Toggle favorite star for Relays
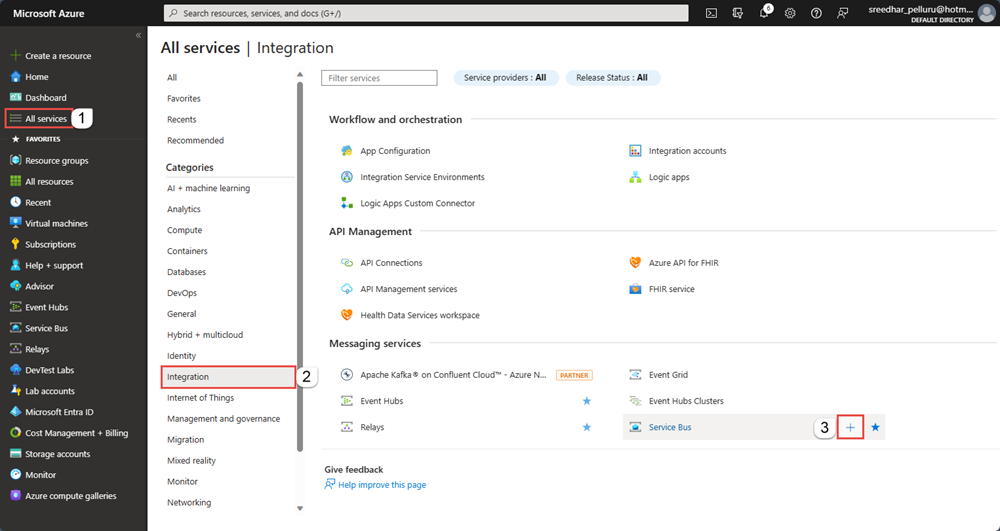 tap(587, 427)
